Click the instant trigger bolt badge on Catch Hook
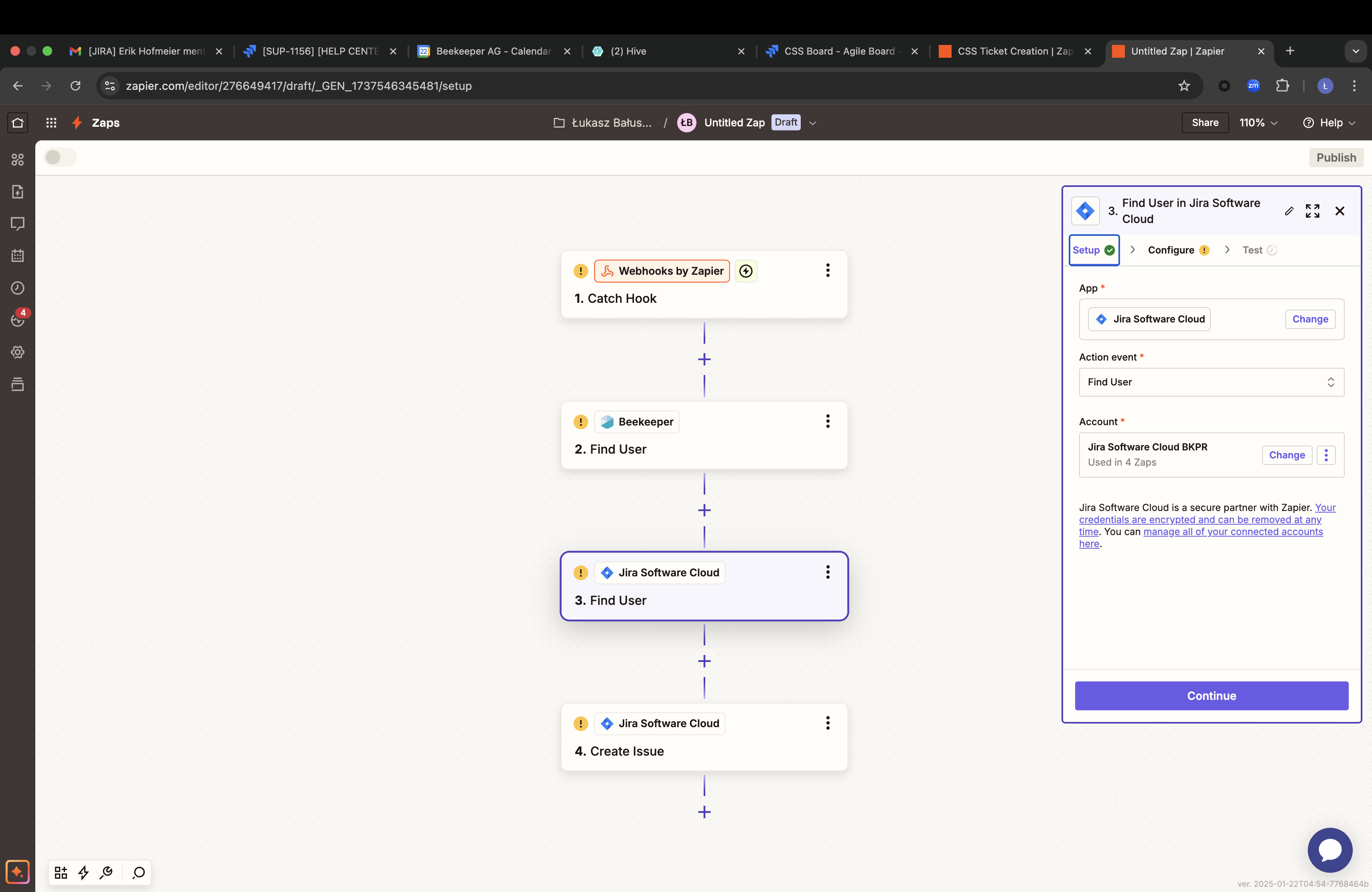1372x892 pixels. [x=746, y=271]
